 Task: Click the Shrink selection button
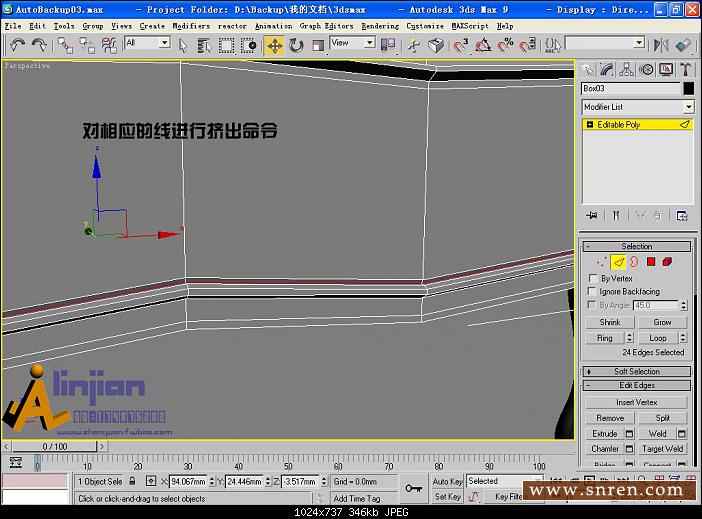pyautogui.click(x=610, y=322)
